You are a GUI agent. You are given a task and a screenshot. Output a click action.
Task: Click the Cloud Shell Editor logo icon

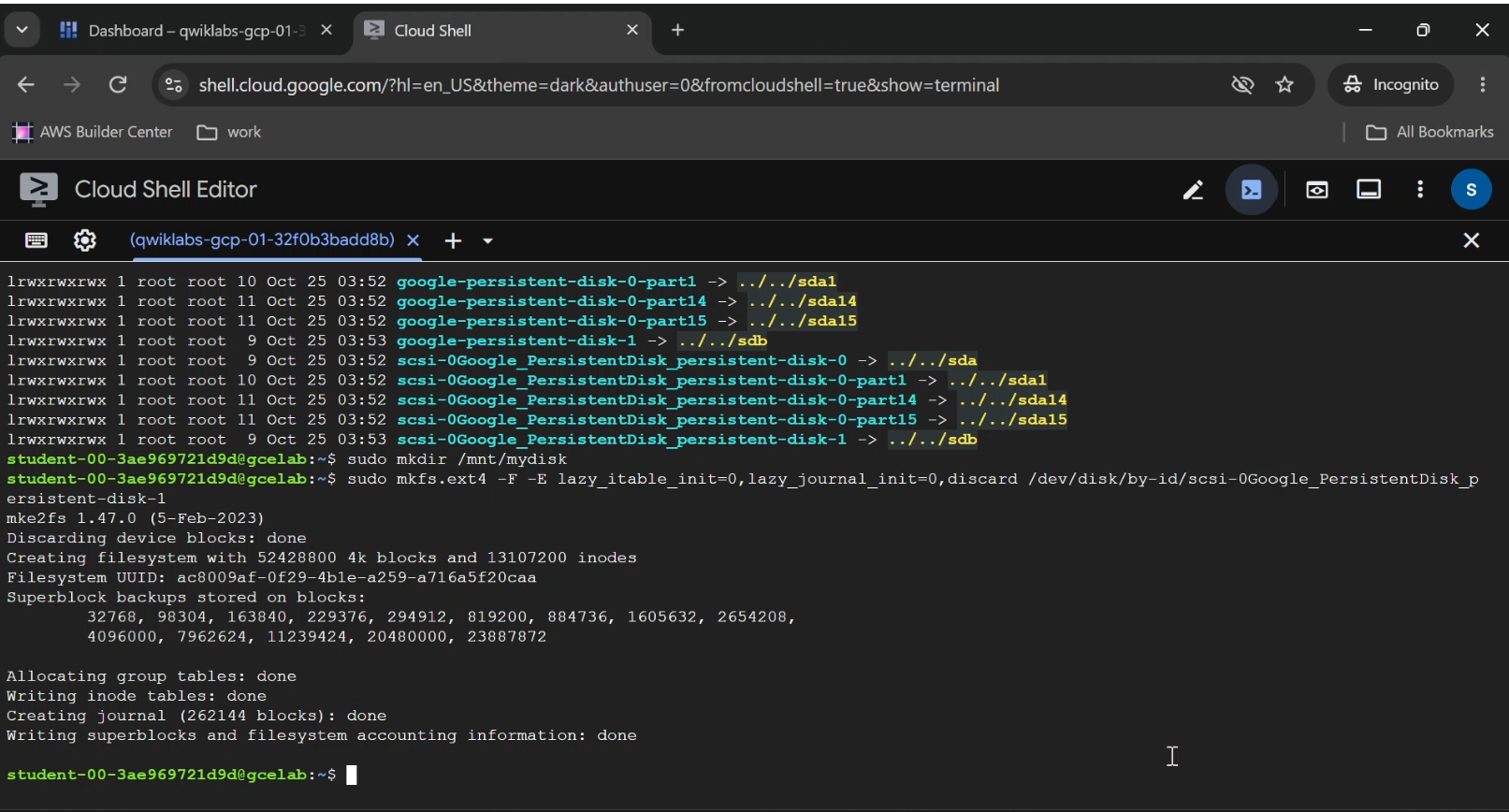tap(38, 190)
